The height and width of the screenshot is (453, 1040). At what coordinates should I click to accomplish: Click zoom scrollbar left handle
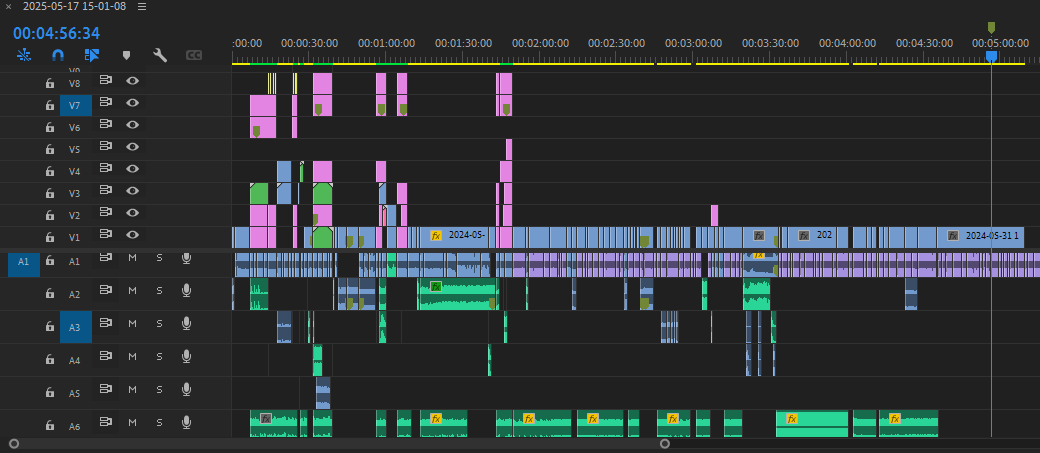(x=14, y=444)
